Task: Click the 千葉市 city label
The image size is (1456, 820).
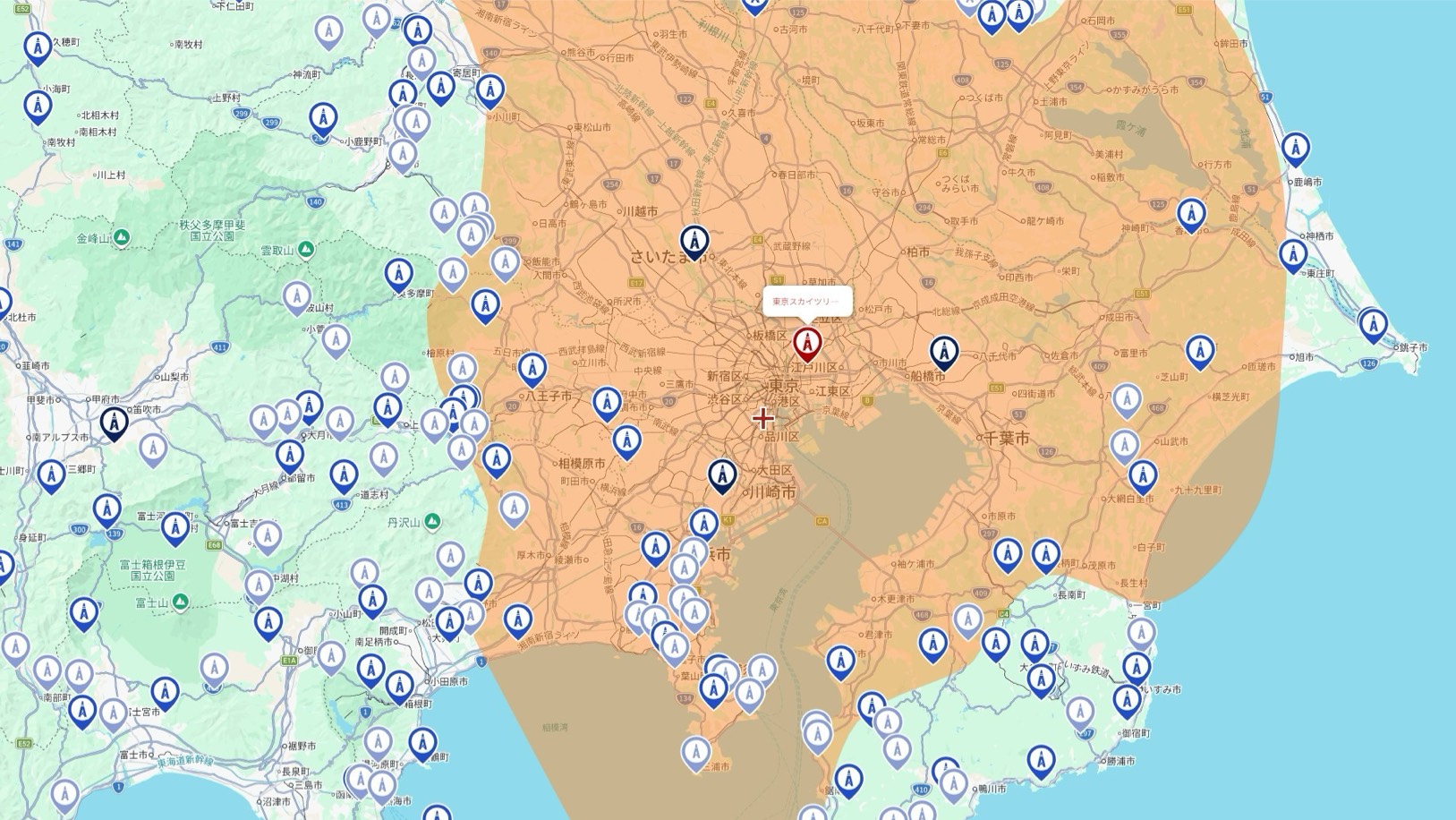Action: coord(1006,439)
